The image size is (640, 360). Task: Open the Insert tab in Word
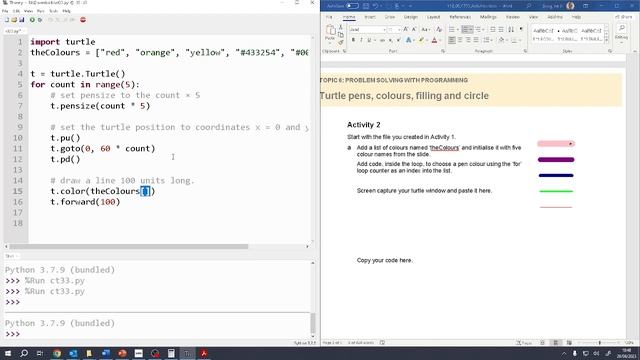coord(370,17)
